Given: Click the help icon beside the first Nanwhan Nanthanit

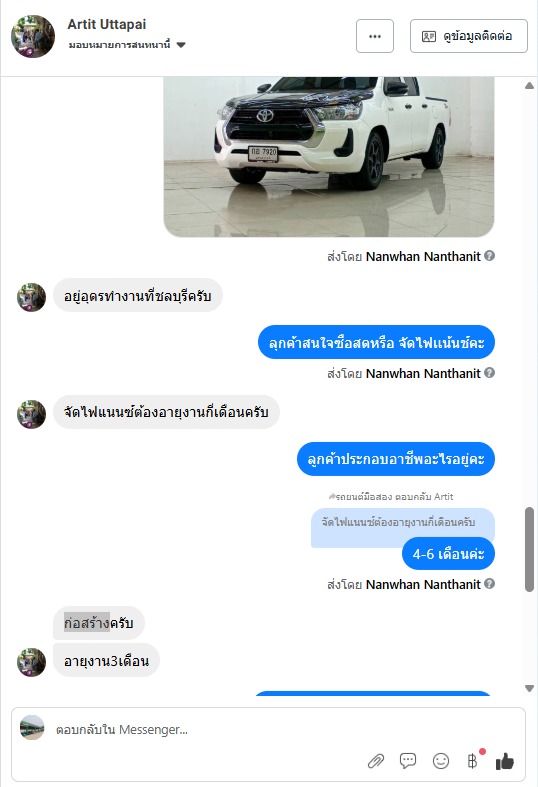Looking at the screenshot, I should click(x=490, y=256).
